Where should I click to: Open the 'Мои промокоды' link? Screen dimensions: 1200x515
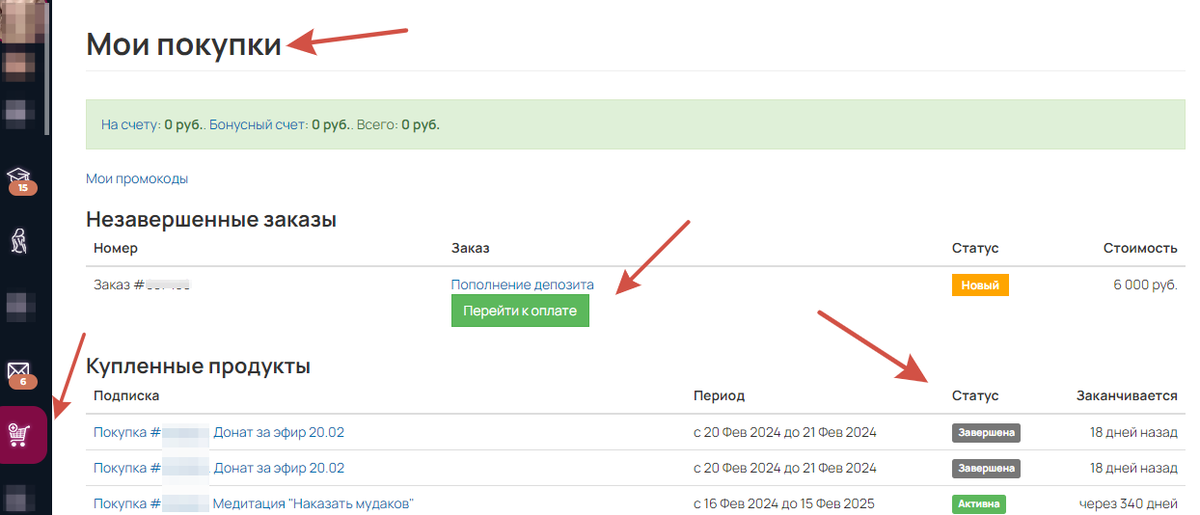(x=137, y=179)
